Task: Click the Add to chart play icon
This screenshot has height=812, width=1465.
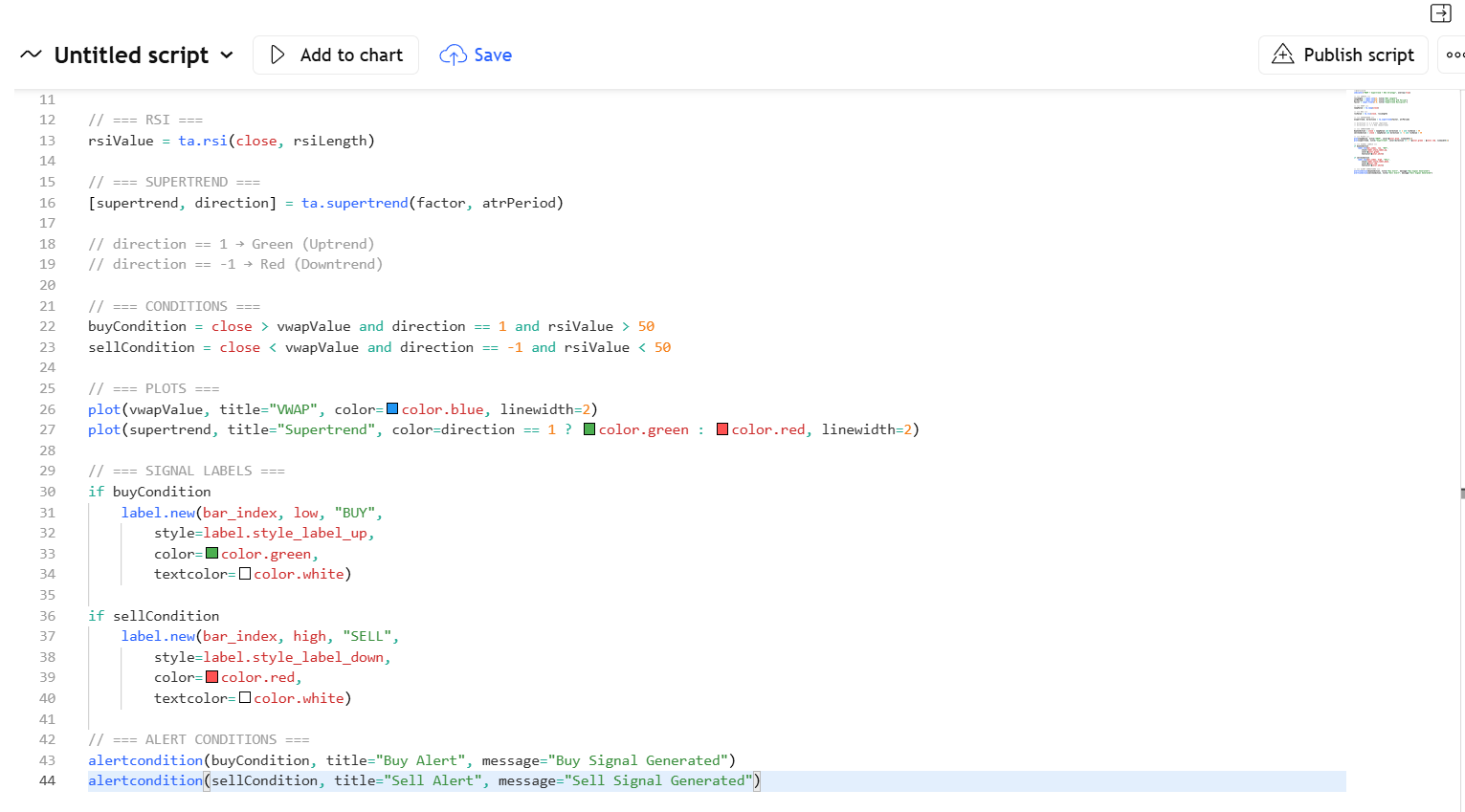Action: click(x=277, y=55)
